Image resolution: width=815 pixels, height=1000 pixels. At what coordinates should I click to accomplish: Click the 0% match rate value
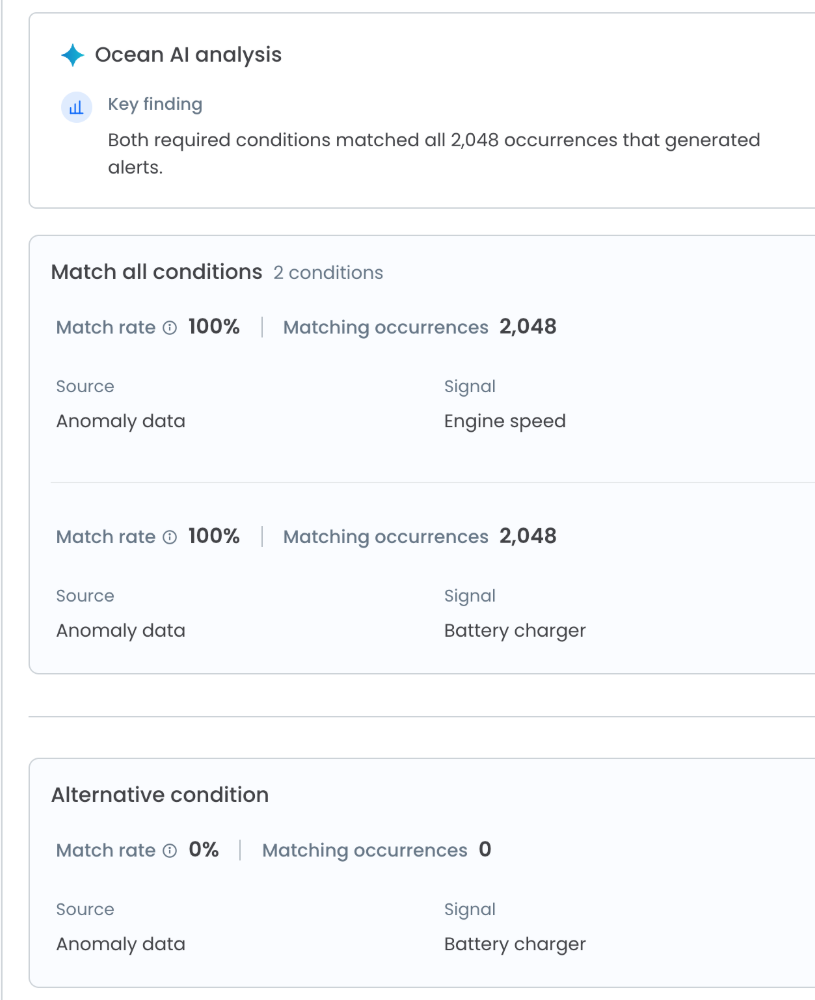[x=203, y=850]
